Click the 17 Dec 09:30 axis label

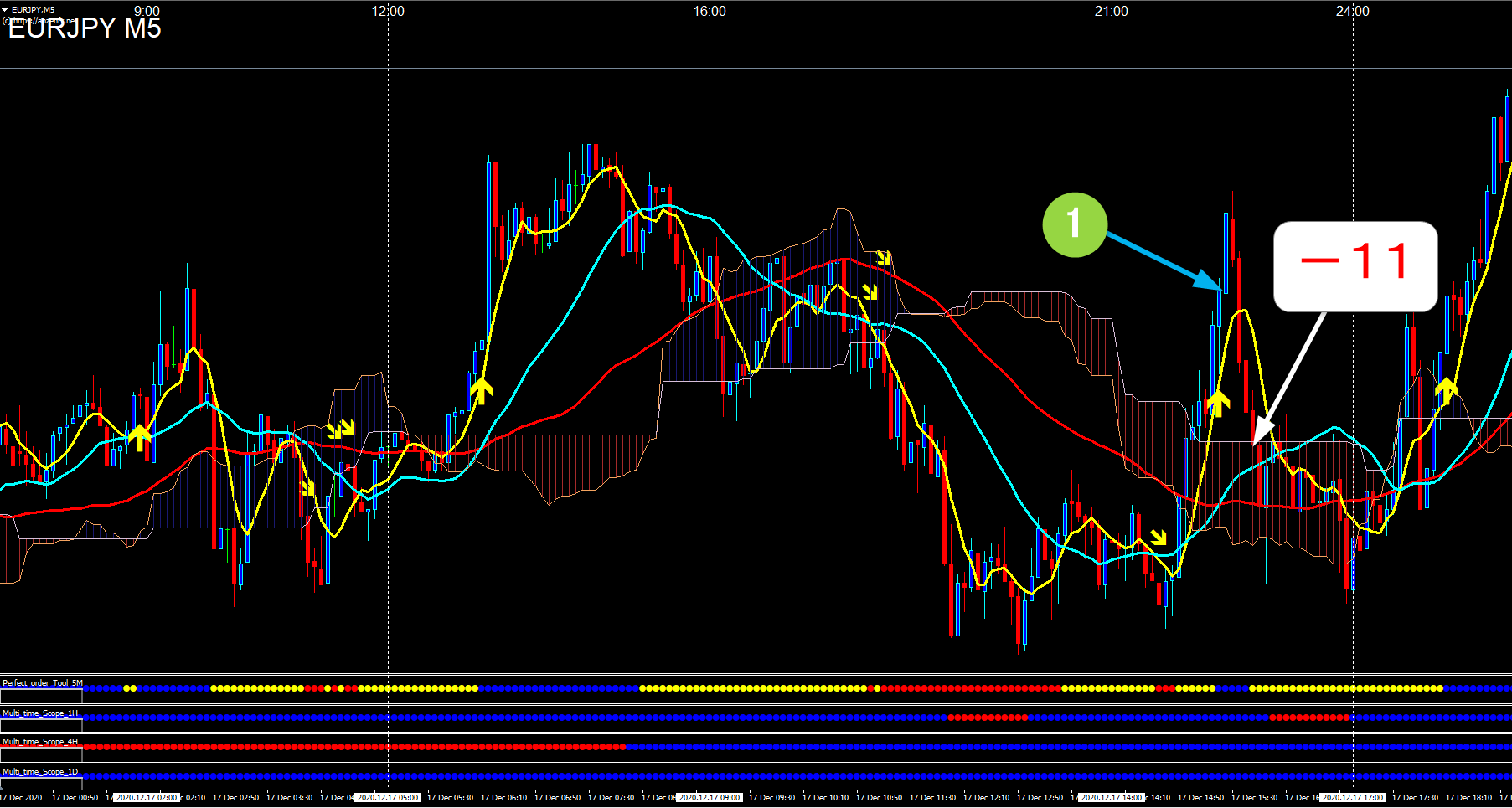[771, 798]
